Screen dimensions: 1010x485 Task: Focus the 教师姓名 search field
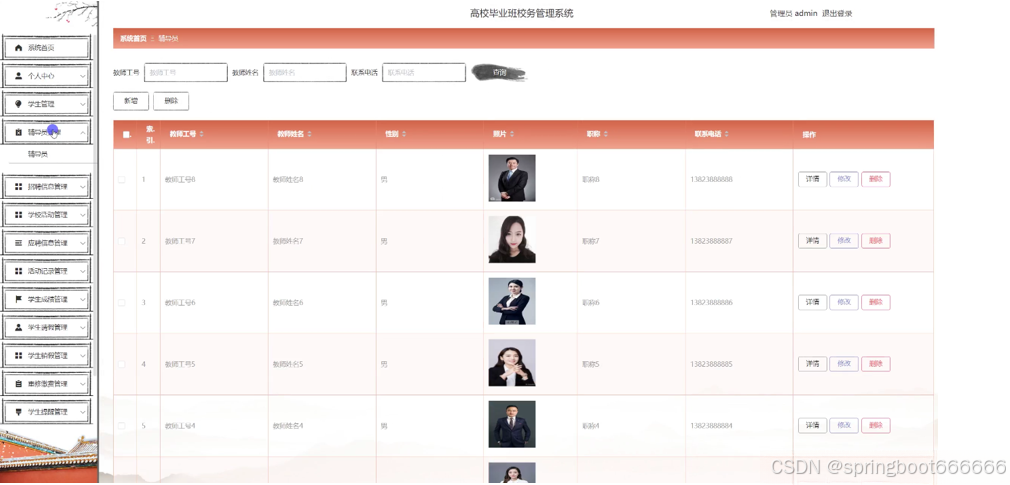click(x=305, y=73)
